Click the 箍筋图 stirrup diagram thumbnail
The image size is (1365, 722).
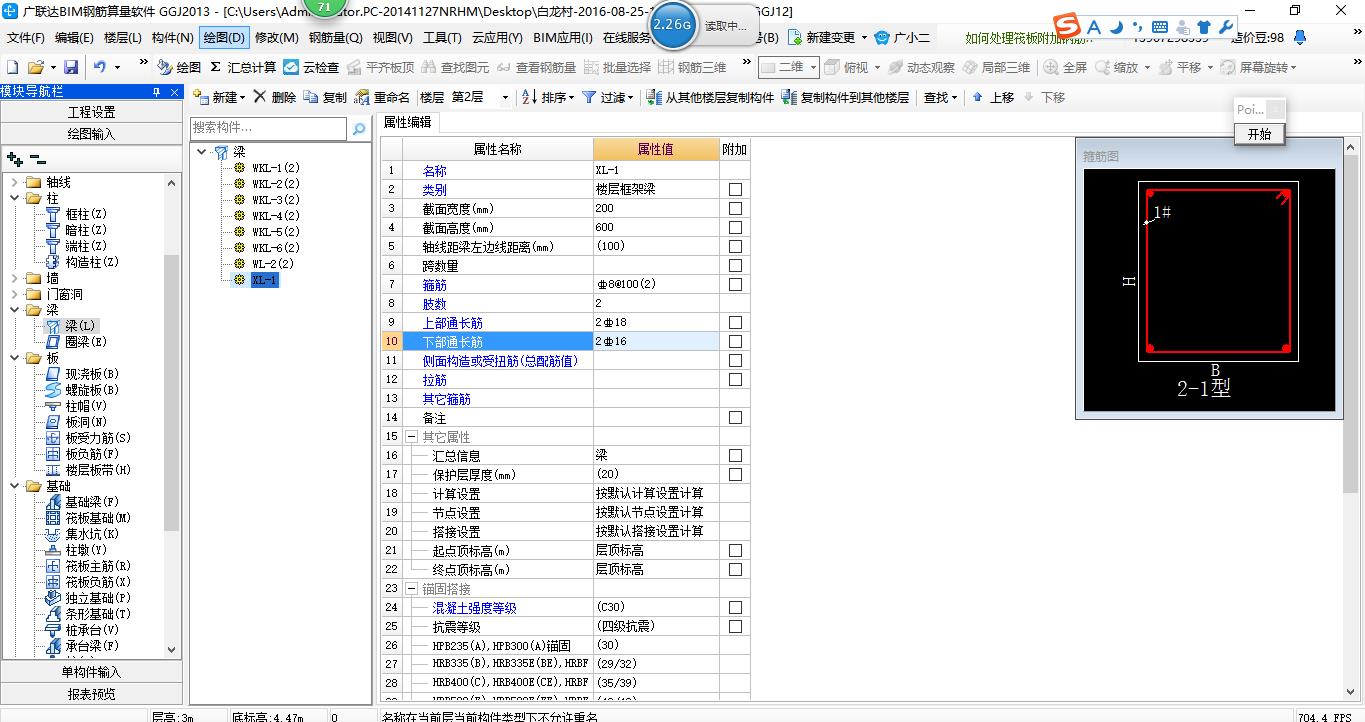click(1209, 290)
